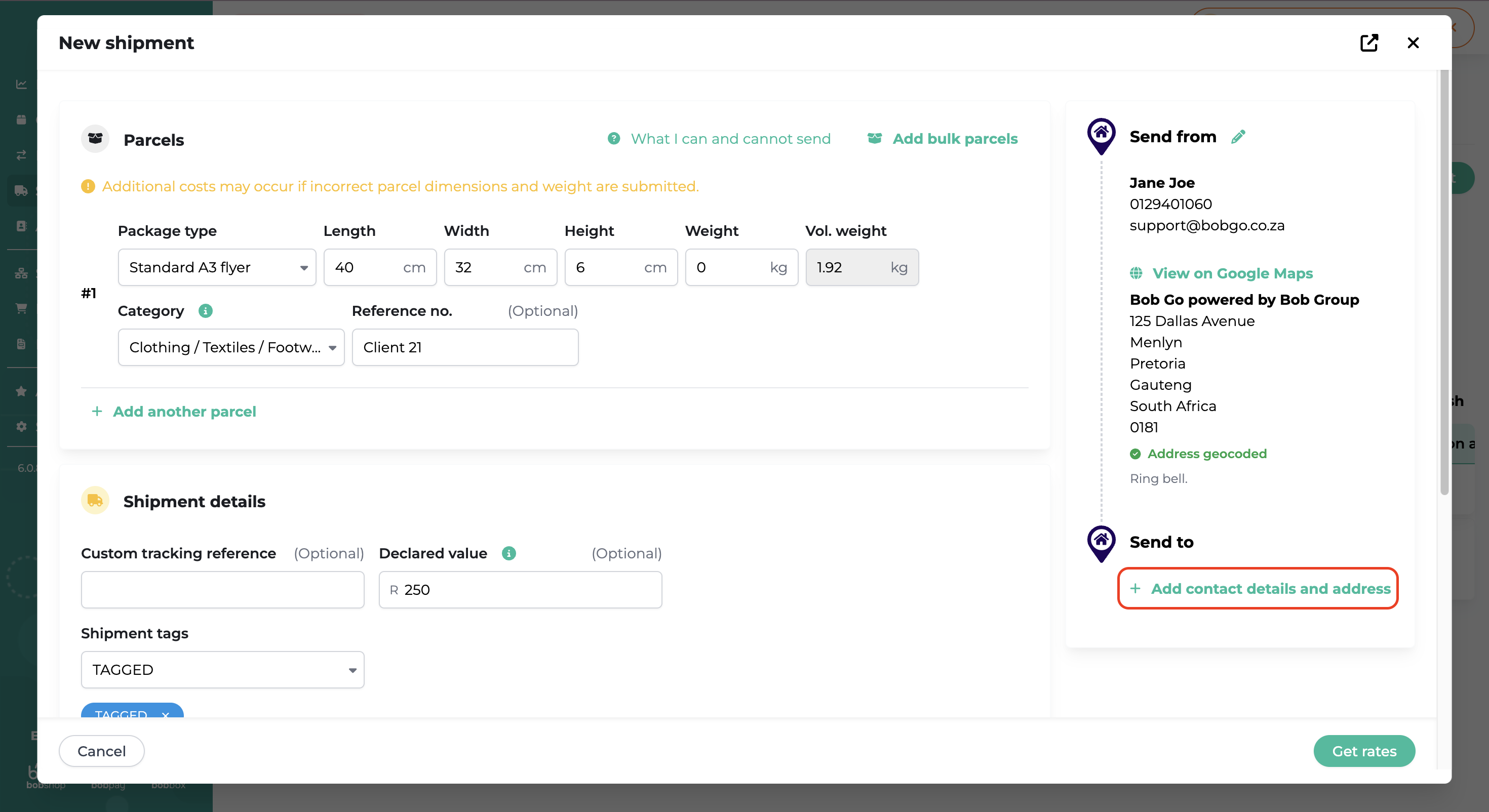This screenshot has height=812, width=1489.
Task: Click the Width input field
Action: click(500, 267)
